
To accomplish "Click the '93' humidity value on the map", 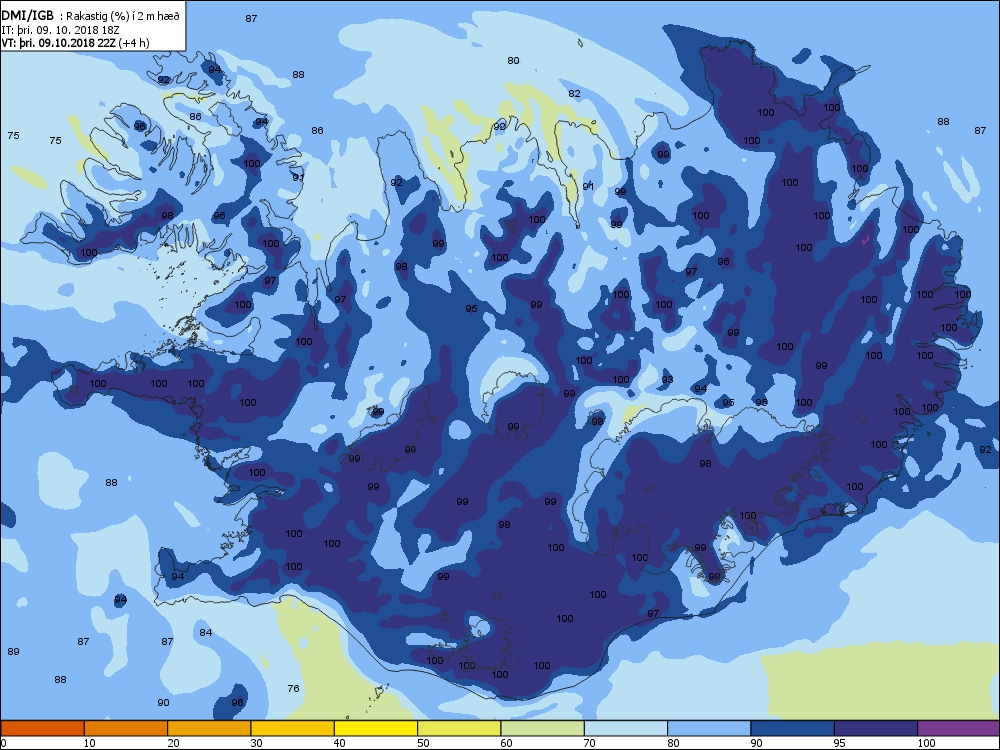I will tap(667, 379).
